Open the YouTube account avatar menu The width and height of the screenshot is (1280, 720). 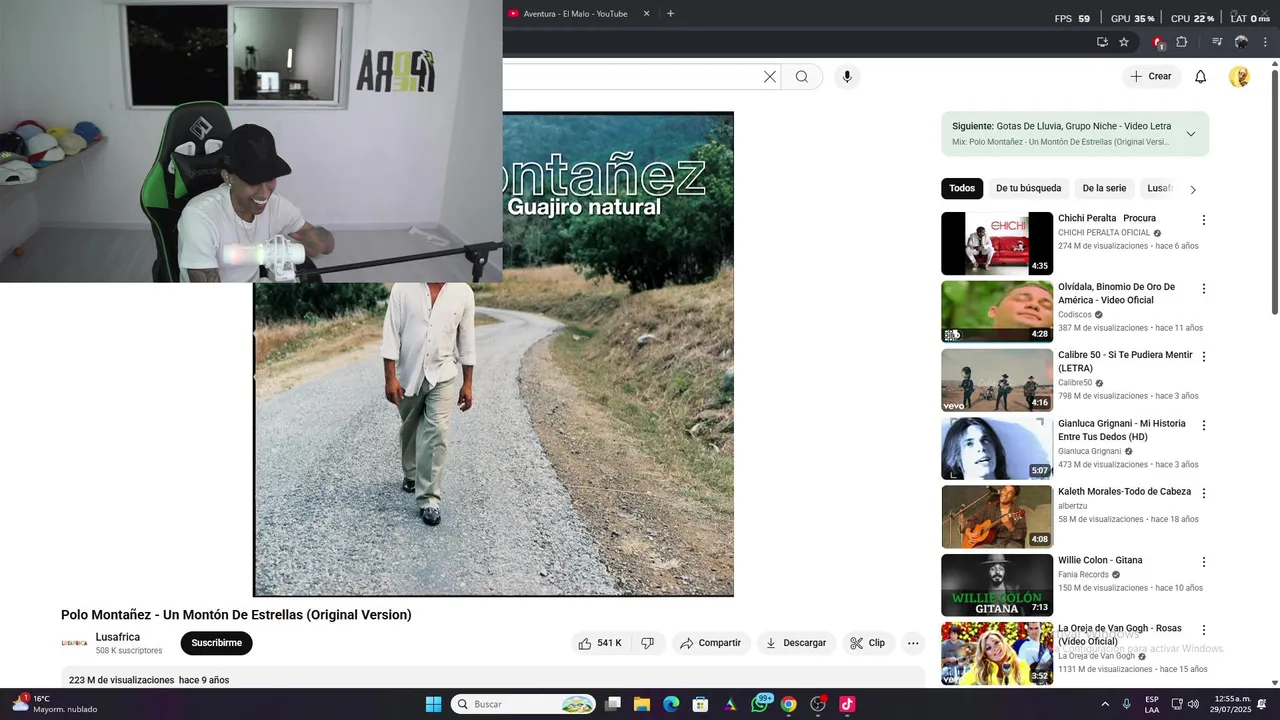[1239, 77]
